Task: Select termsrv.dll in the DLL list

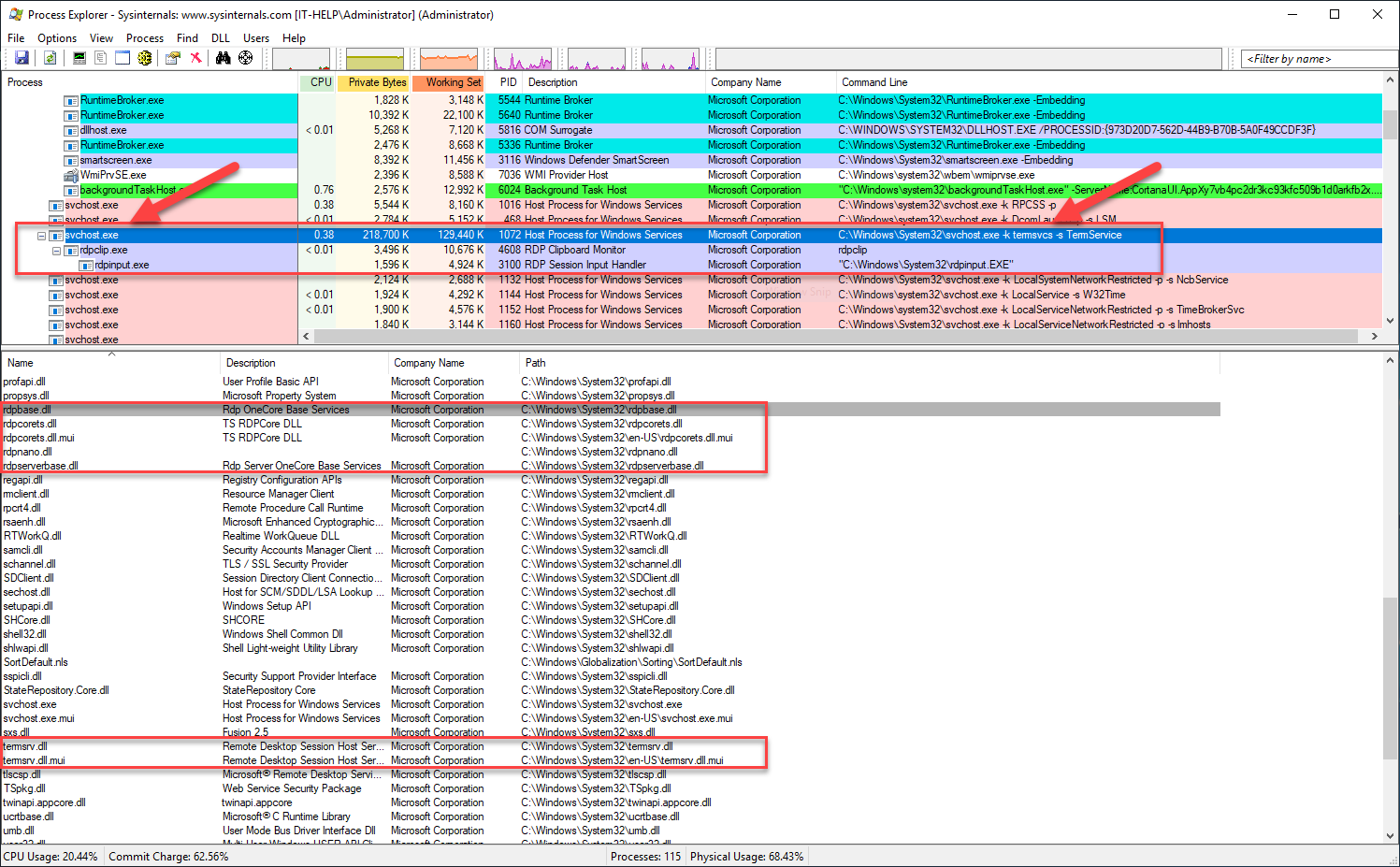Action: tap(25, 746)
